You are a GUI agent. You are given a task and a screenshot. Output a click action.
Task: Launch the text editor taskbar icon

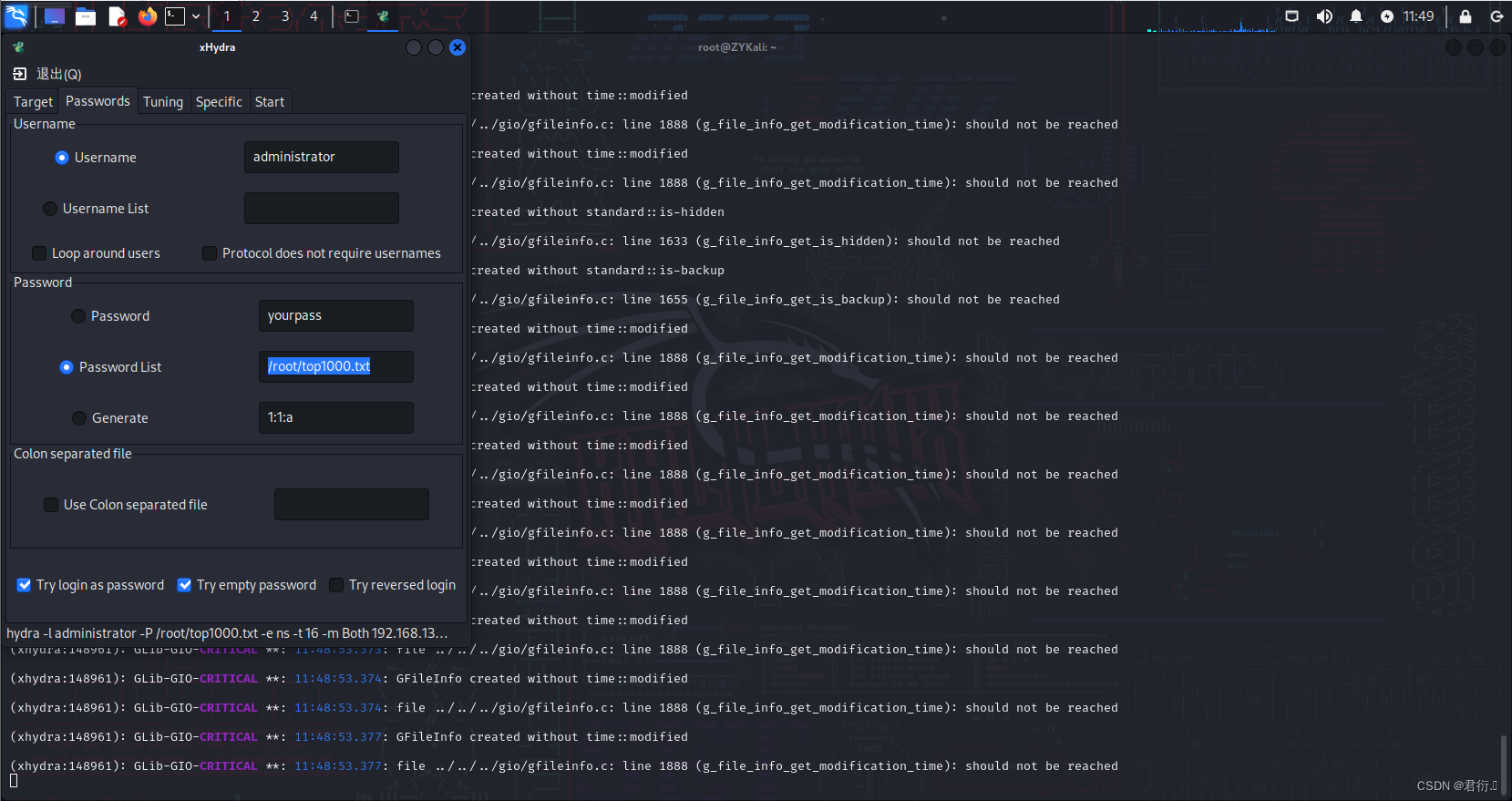pos(117,16)
